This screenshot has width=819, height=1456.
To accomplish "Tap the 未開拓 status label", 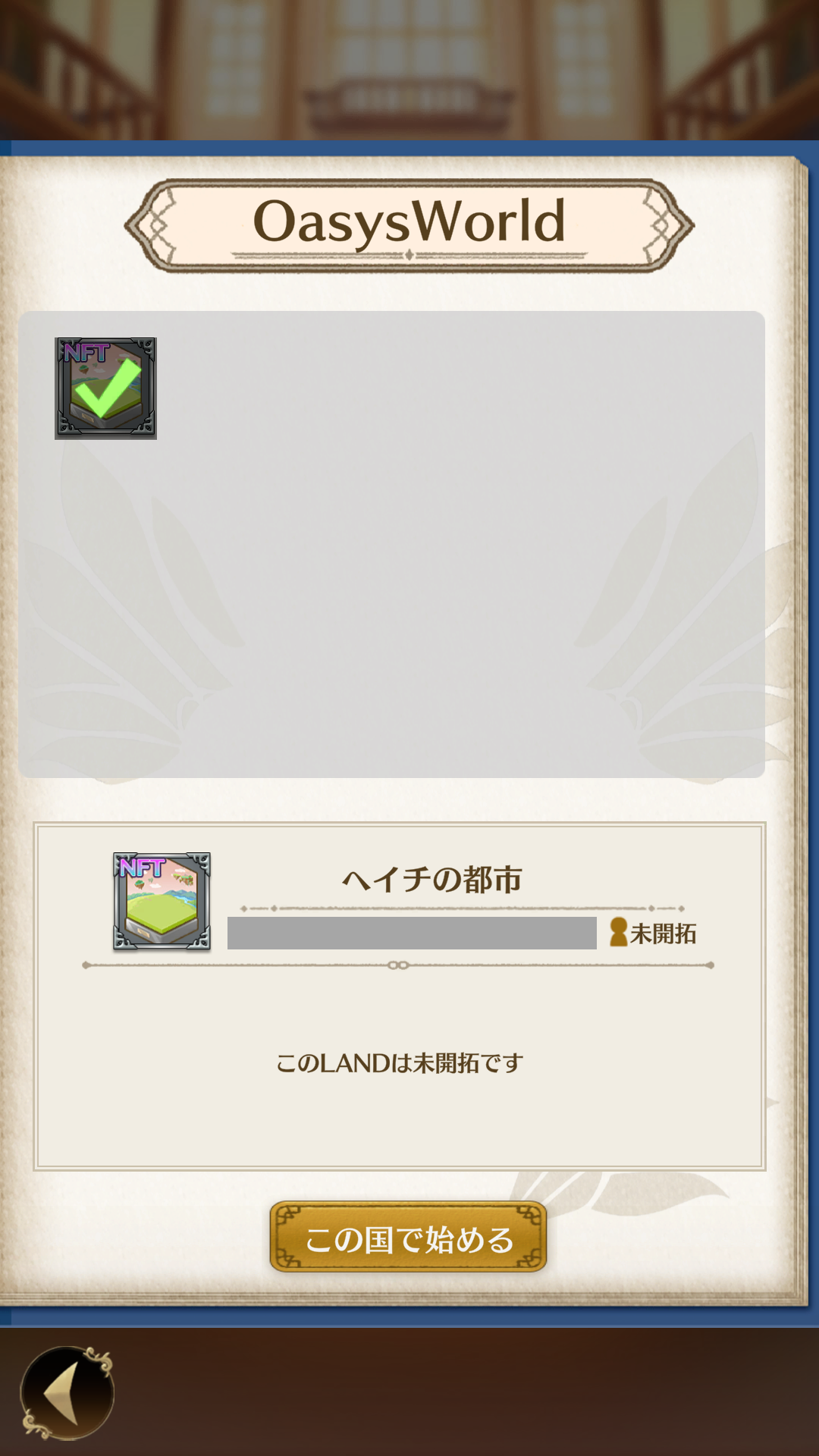I will click(664, 934).
